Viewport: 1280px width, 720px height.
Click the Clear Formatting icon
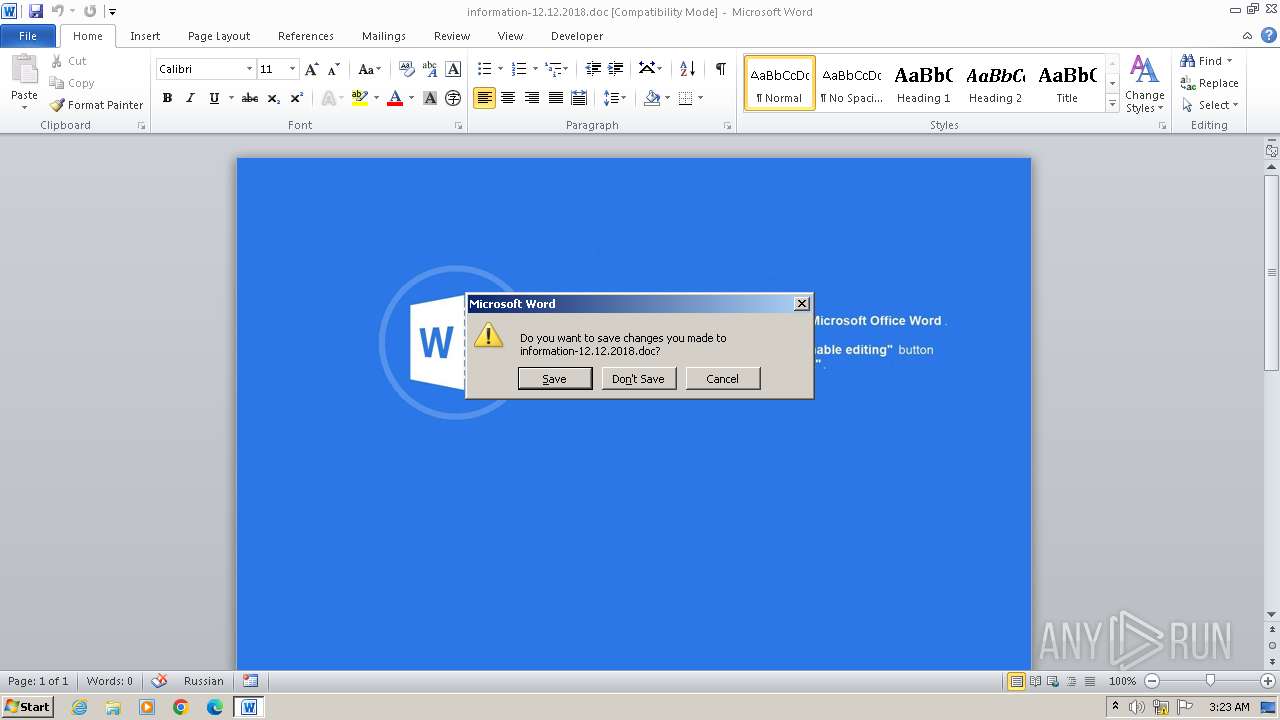(406, 69)
